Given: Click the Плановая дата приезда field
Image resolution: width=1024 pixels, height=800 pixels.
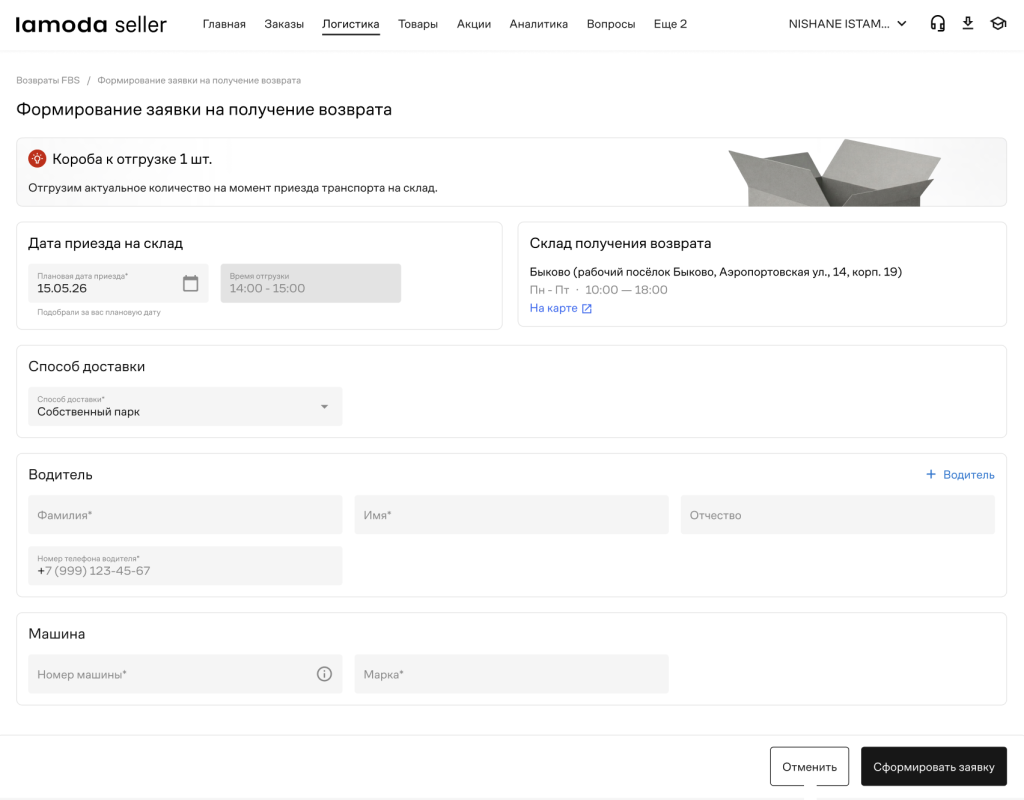Looking at the screenshot, I should tap(118, 283).
